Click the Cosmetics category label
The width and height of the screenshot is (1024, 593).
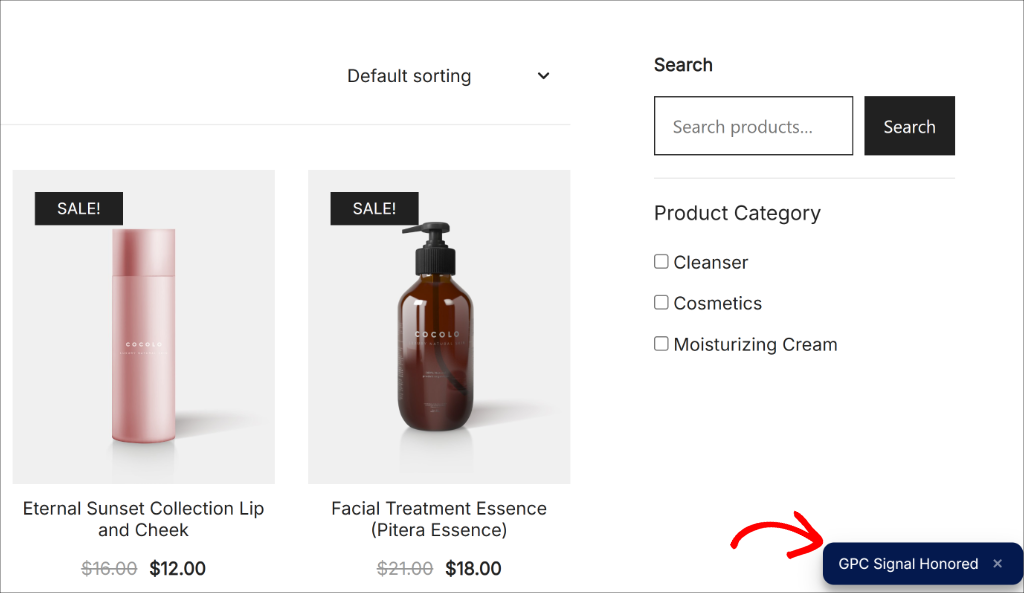pyautogui.click(x=717, y=304)
